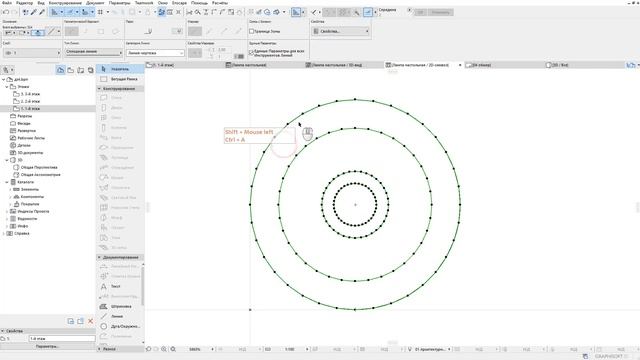Close the 'Лампа настольная / 2D-символ' tab

[460, 65]
